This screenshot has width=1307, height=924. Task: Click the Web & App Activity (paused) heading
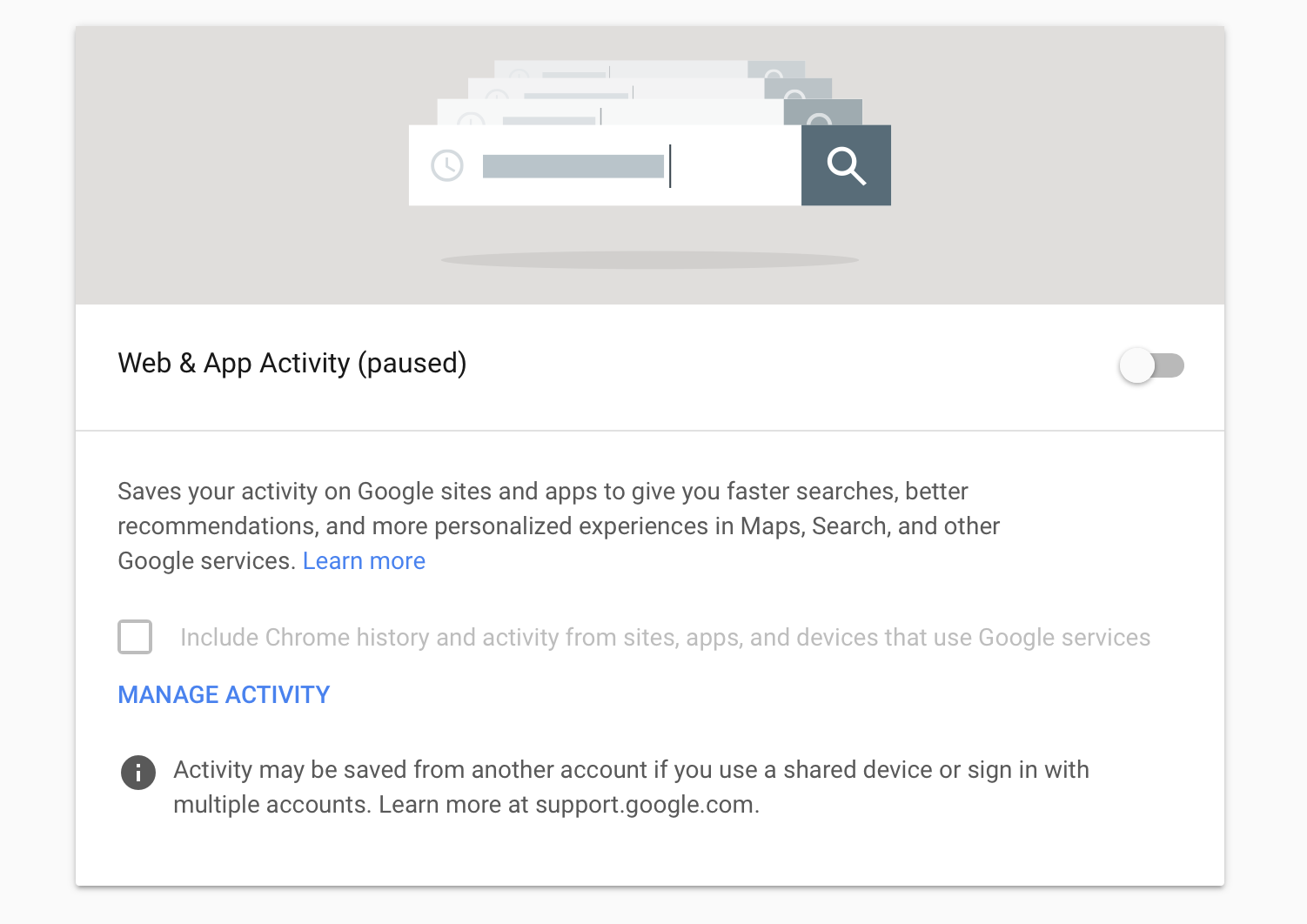pyautogui.click(x=292, y=363)
